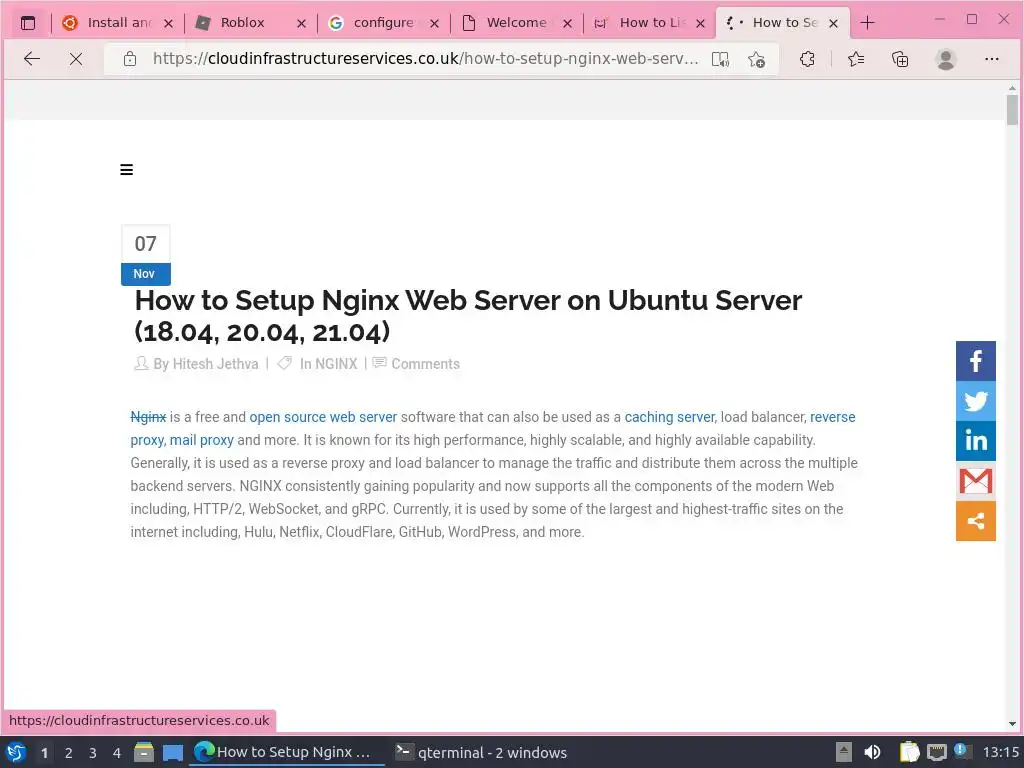The width and height of the screenshot is (1024, 768).
Task: Open the volume control tray icon
Action: pos(872,752)
